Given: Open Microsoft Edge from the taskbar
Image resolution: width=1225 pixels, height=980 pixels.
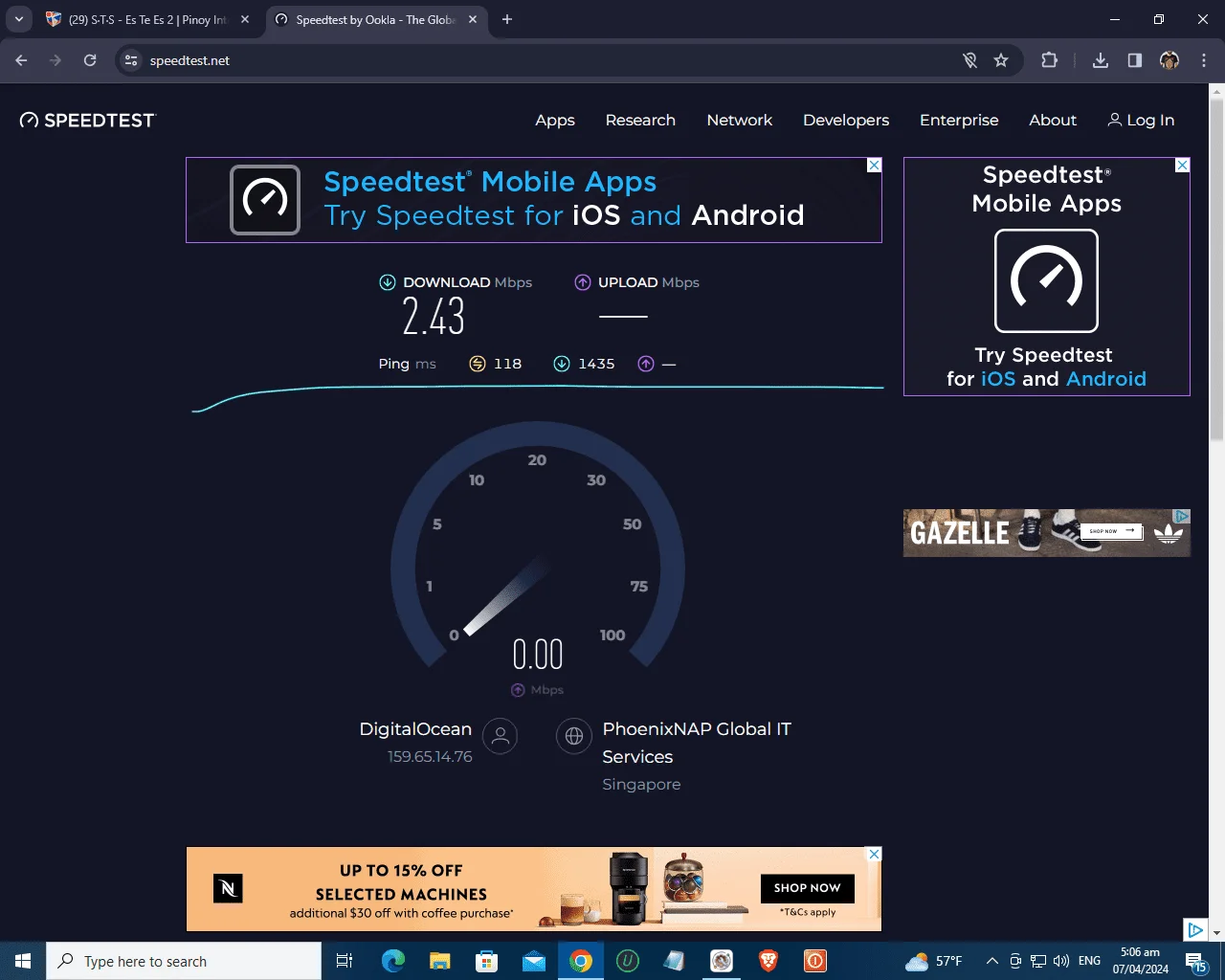Looking at the screenshot, I should [x=393, y=961].
